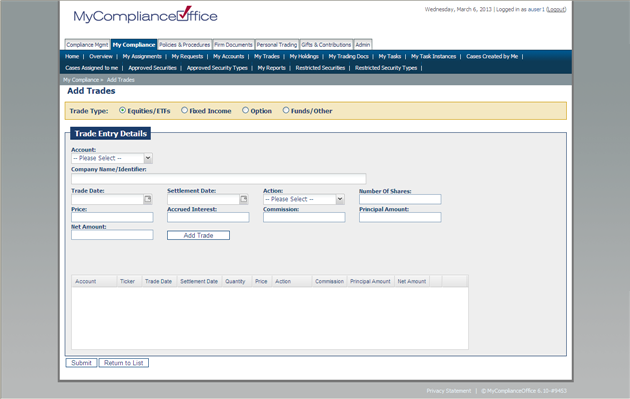
Task: Click the Logout link
Action: 556,10
